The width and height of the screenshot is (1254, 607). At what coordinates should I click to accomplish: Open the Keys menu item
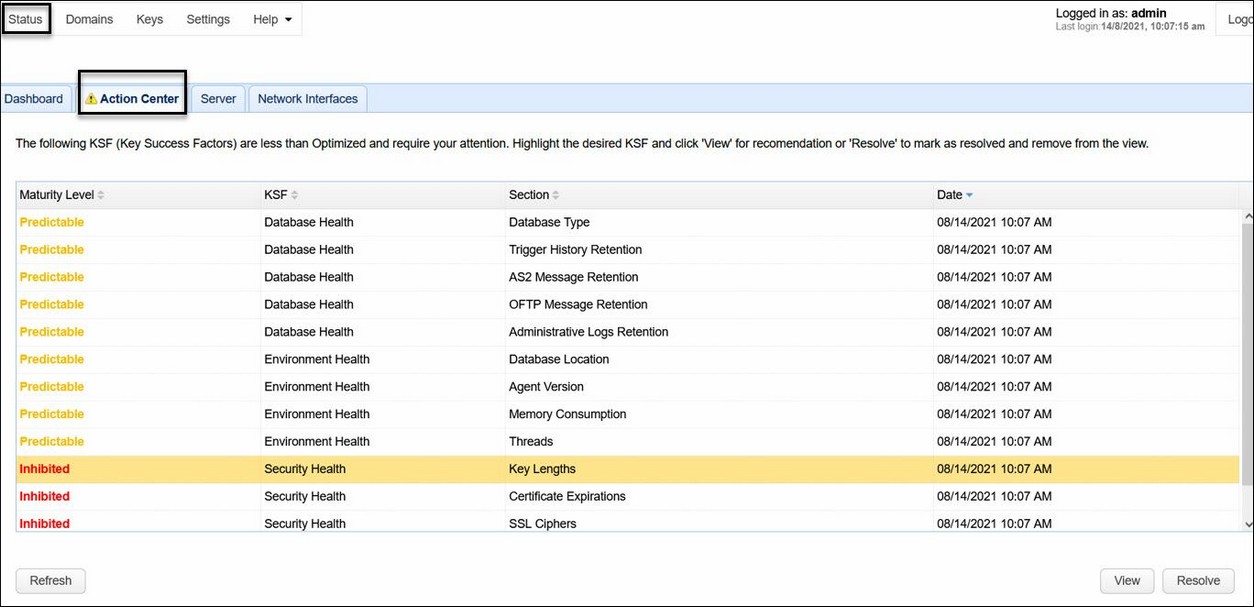(150, 19)
